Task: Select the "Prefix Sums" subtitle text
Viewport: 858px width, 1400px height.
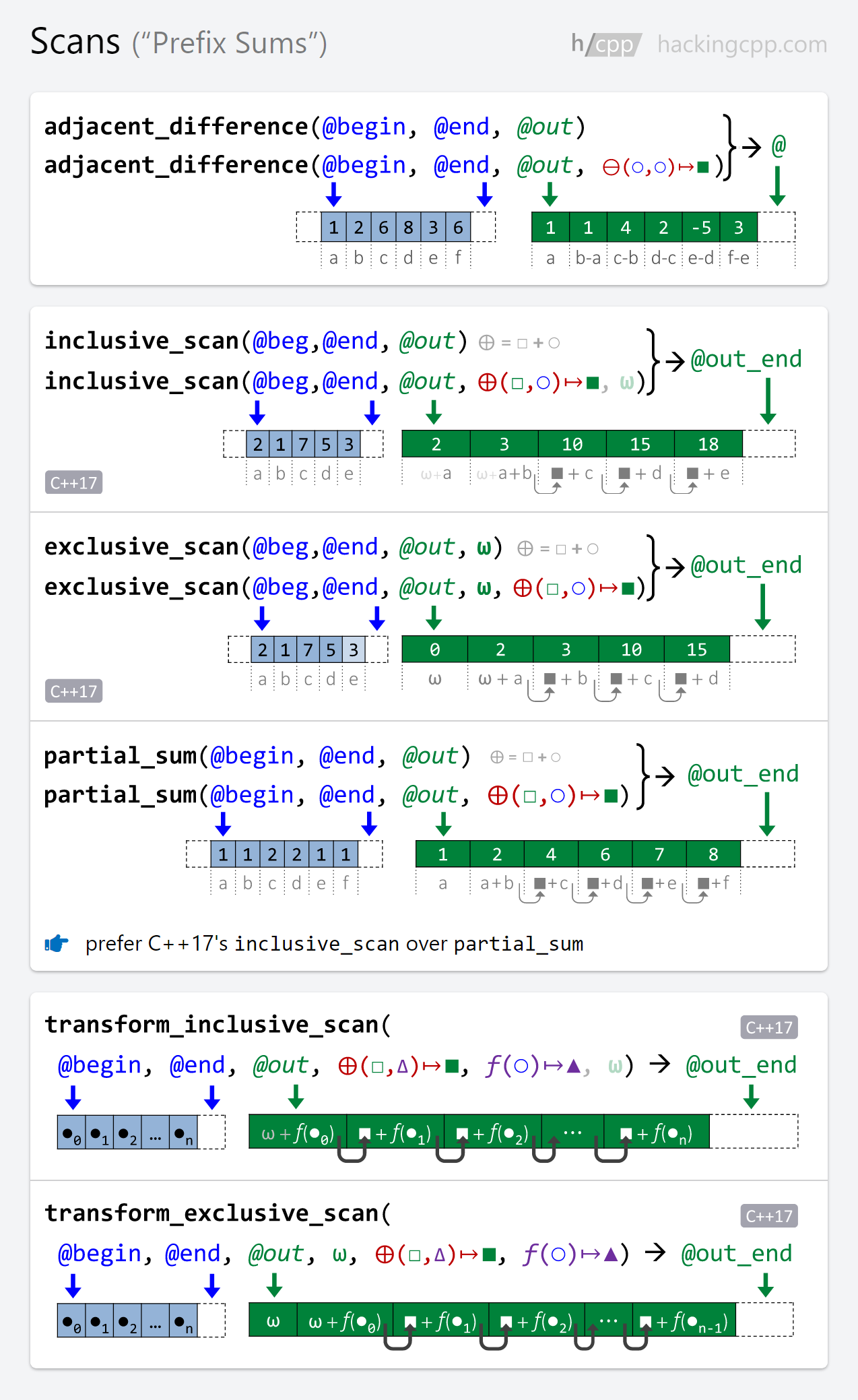Action: click(230, 44)
